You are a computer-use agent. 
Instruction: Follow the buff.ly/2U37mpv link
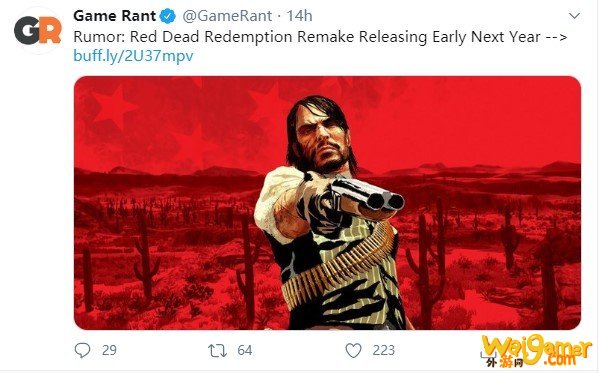(133, 56)
